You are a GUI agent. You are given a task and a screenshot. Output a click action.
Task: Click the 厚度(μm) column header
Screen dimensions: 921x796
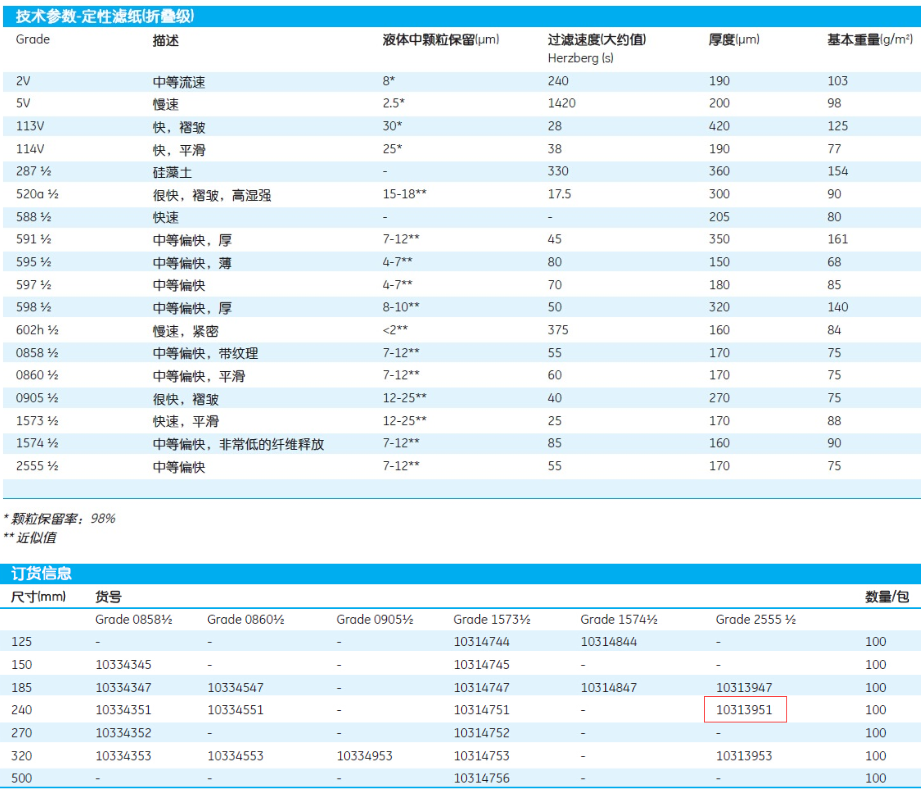[734, 39]
